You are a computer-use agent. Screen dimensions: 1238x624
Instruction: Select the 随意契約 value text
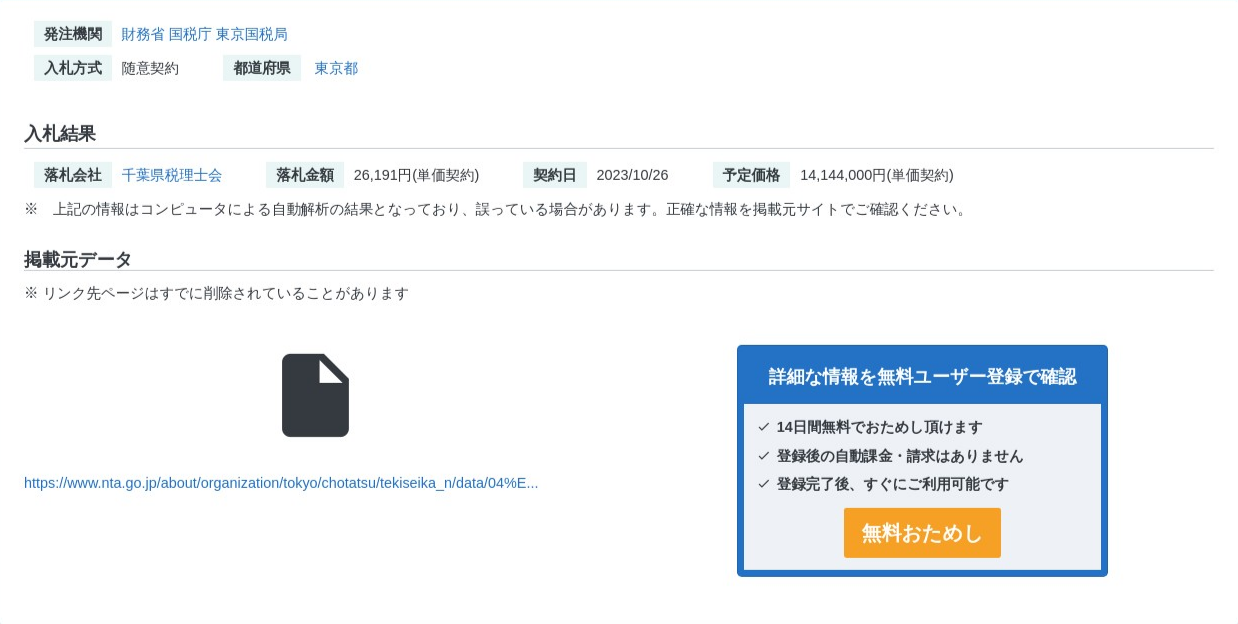(x=150, y=68)
